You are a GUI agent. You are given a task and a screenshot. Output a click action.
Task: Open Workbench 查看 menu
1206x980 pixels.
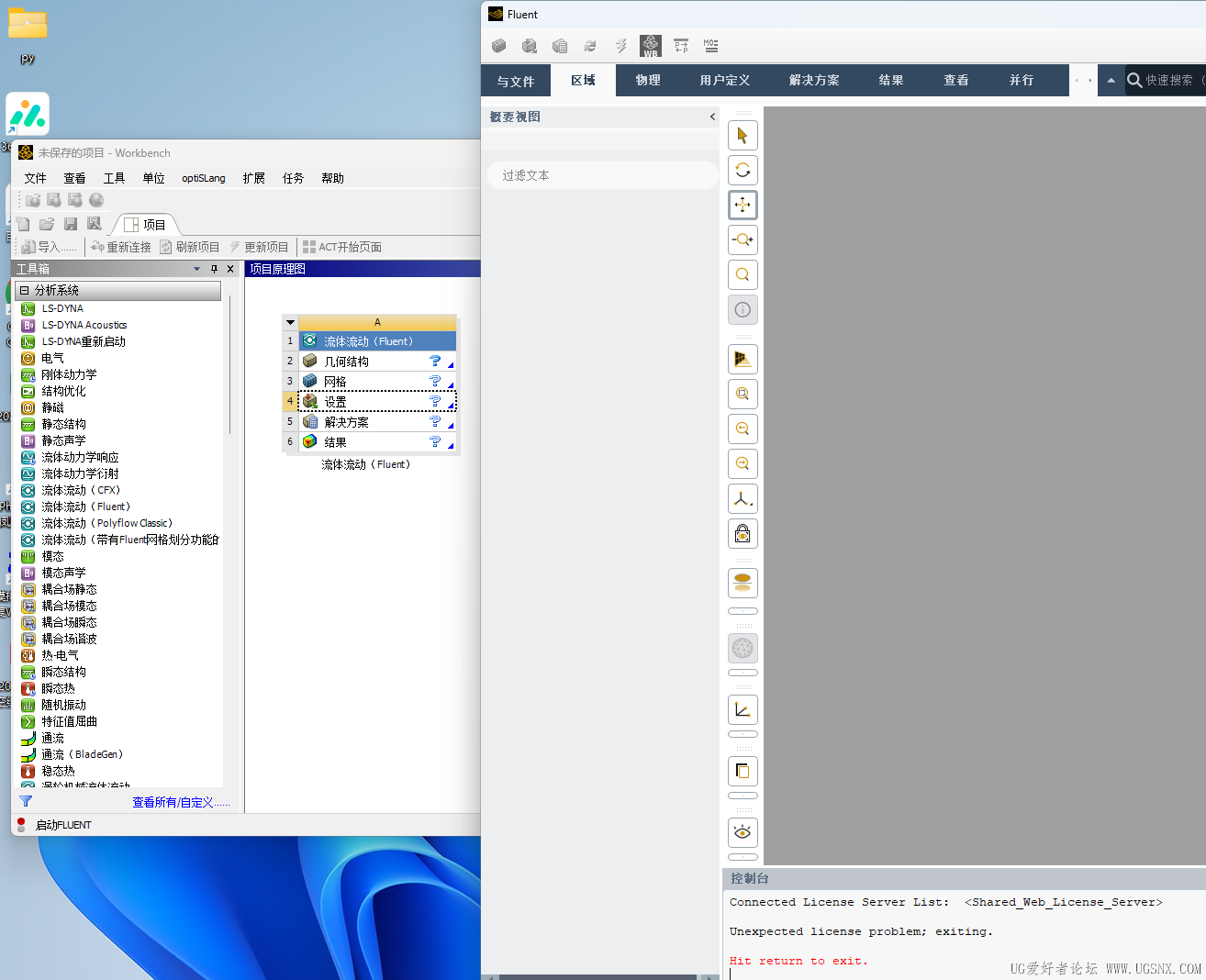point(74,178)
